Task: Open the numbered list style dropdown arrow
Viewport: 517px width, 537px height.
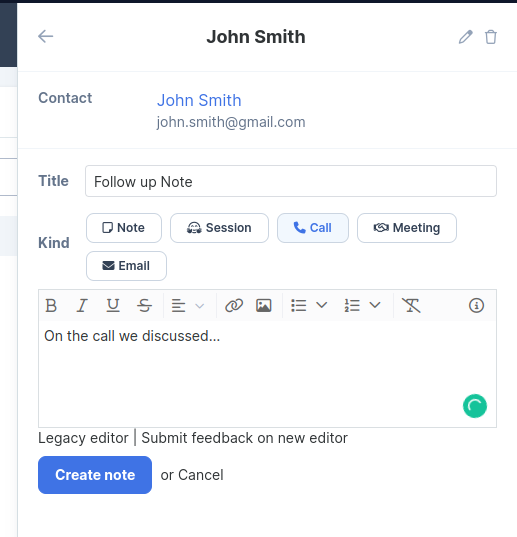Action: pyautogui.click(x=375, y=305)
